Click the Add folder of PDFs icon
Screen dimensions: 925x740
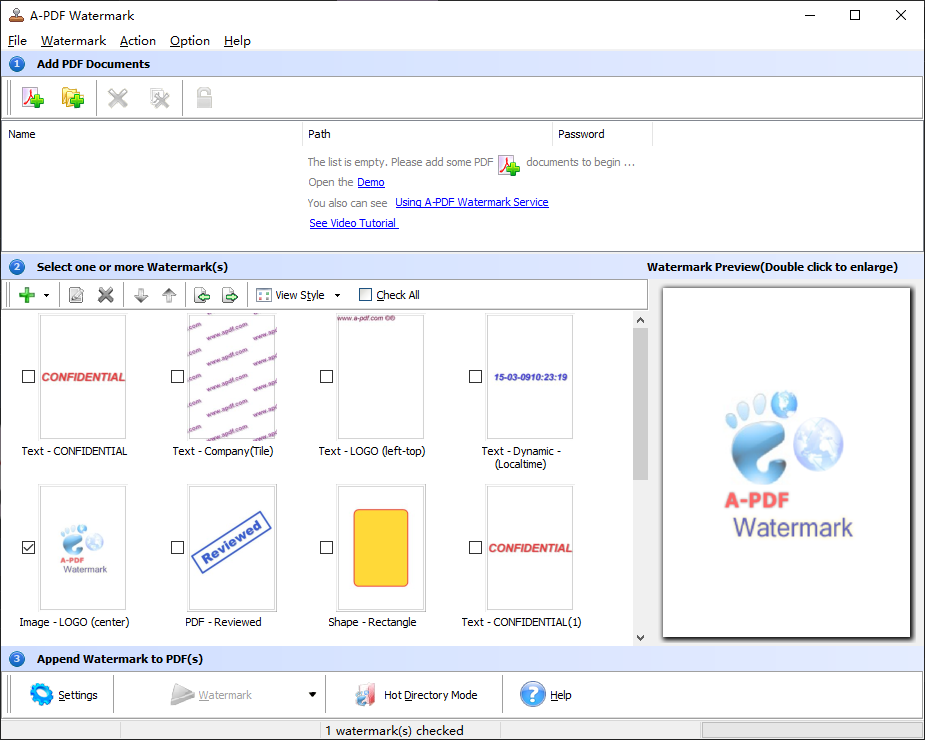pos(72,98)
